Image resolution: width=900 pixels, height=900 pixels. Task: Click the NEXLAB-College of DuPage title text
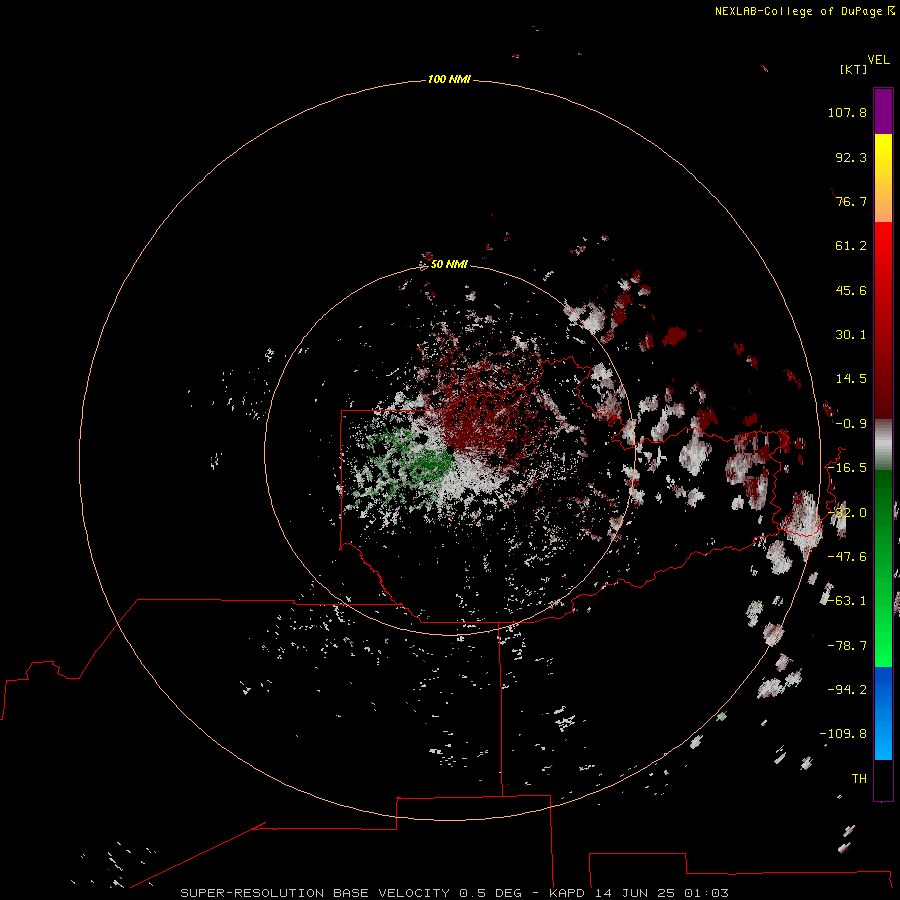click(x=798, y=11)
